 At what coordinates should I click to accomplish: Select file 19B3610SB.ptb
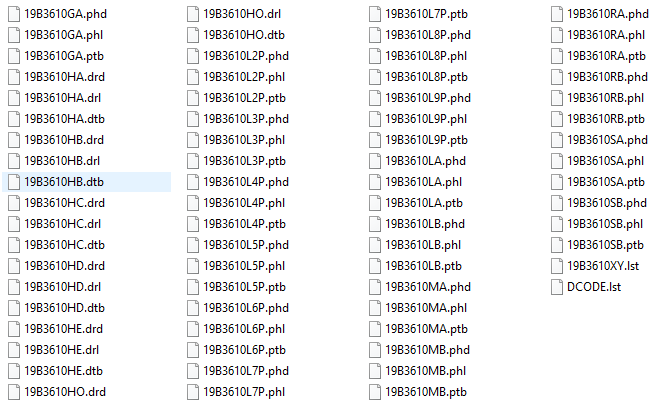(x=606, y=245)
